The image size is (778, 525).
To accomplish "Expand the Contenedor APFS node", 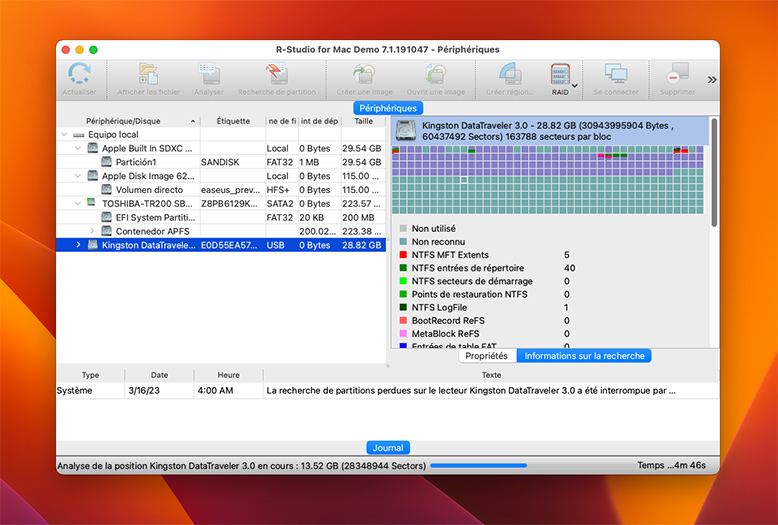I will (92, 231).
